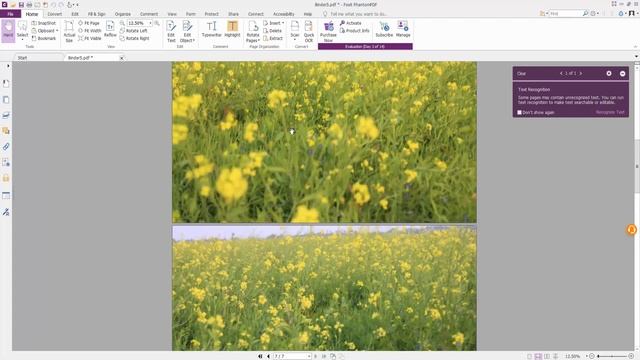The height and width of the screenshot is (360, 640).
Task: Click the Manage icon
Action: pos(403,29)
